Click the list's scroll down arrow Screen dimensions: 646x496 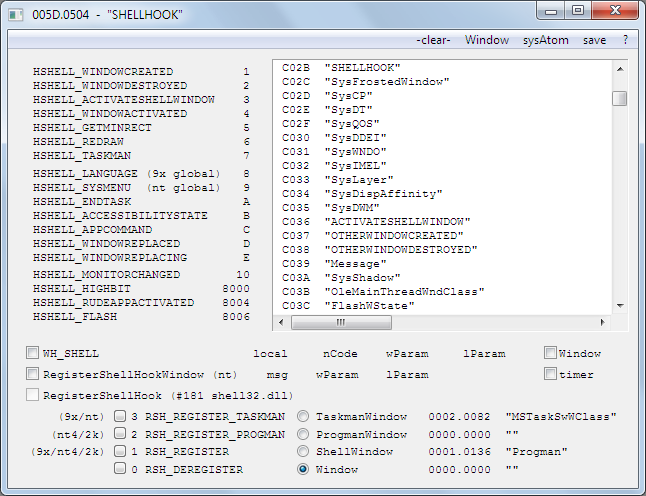619,305
